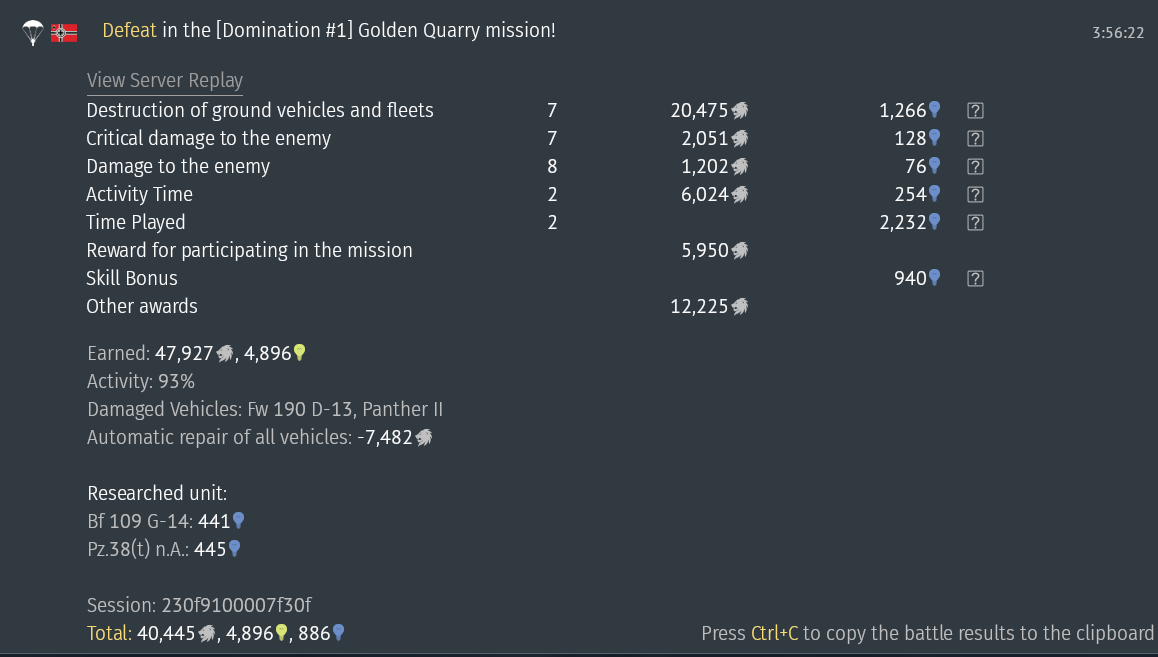
Task: Open help icon for Destruction of ground vehicles
Action: (x=975, y=111)
